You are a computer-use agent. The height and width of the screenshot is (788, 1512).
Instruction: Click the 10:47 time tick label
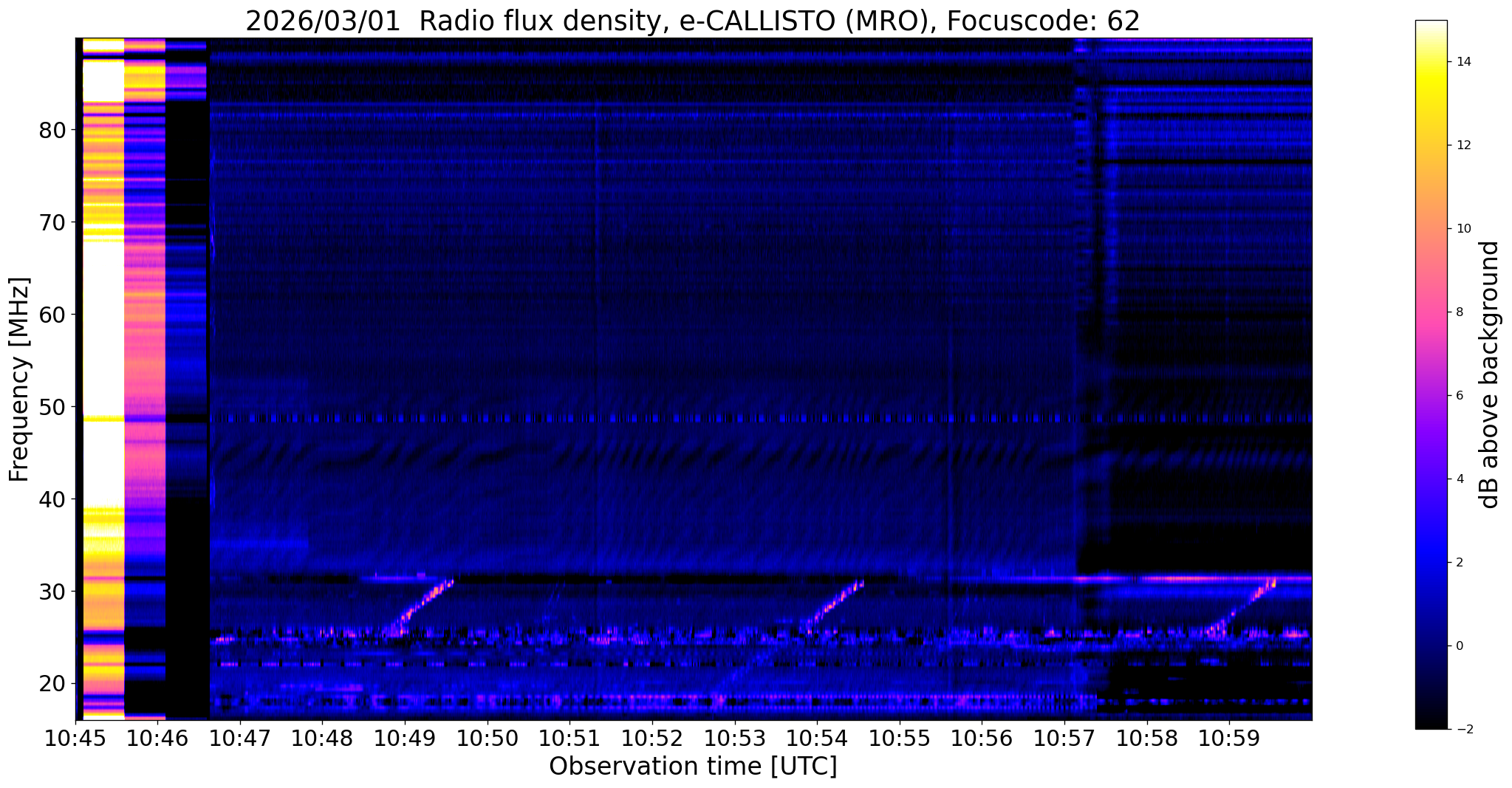240,738
